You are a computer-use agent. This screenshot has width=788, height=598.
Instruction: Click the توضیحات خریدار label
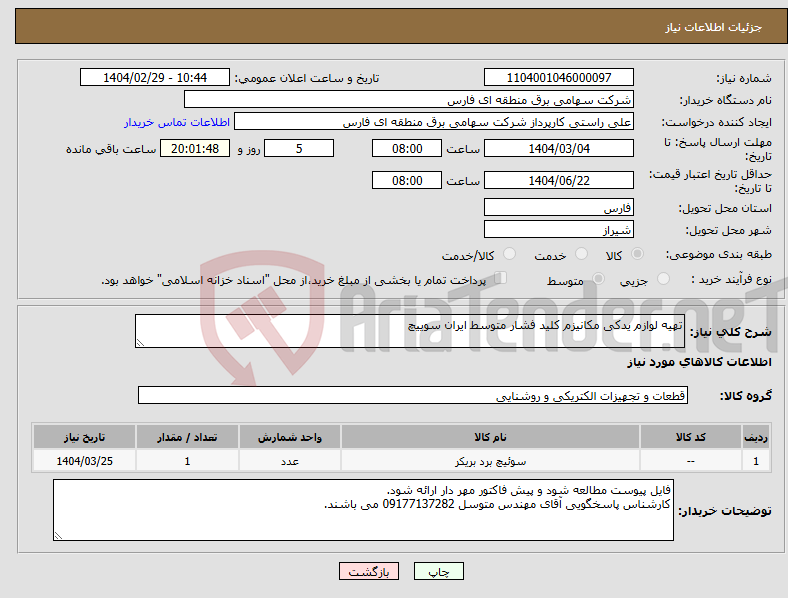coord(725,511)
